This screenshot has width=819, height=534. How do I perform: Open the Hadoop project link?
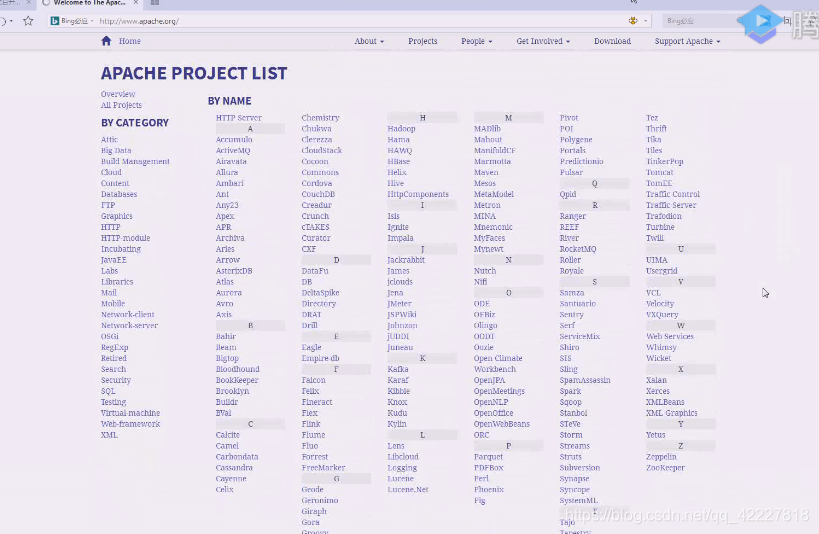[401, 129]
